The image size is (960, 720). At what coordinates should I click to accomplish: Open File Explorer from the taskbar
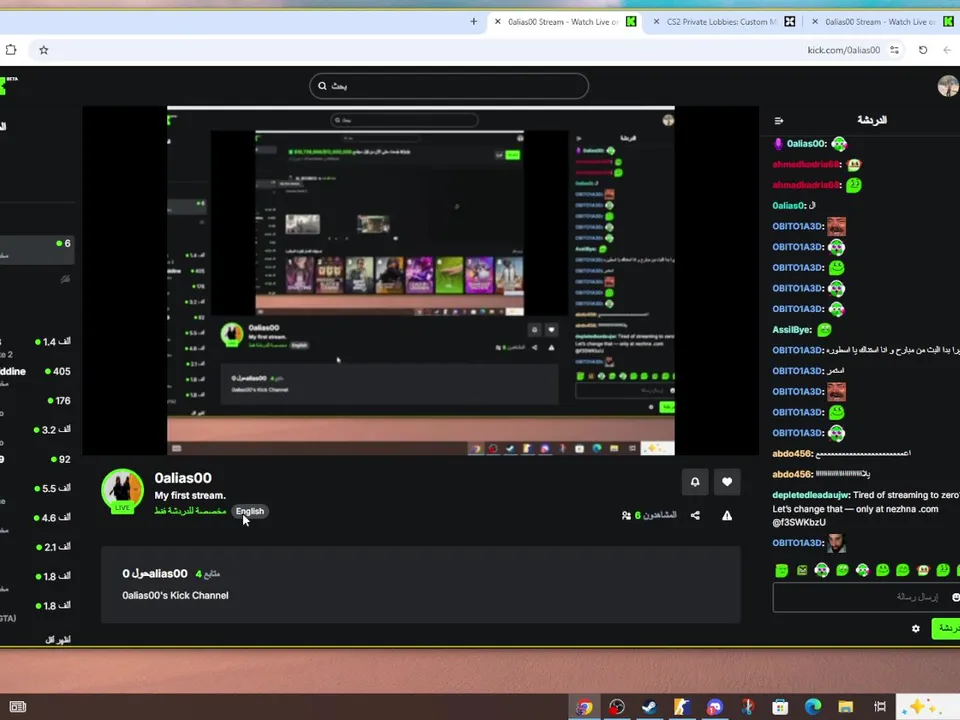pos(846,707)
